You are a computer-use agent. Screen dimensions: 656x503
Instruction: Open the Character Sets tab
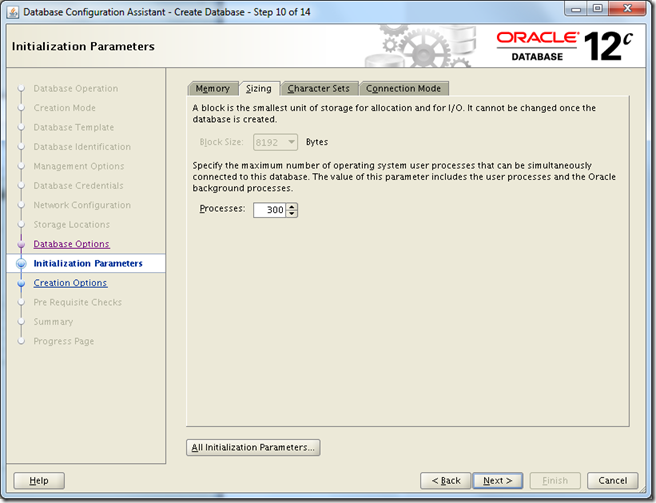pyautogui.click(x=319, y=89)
